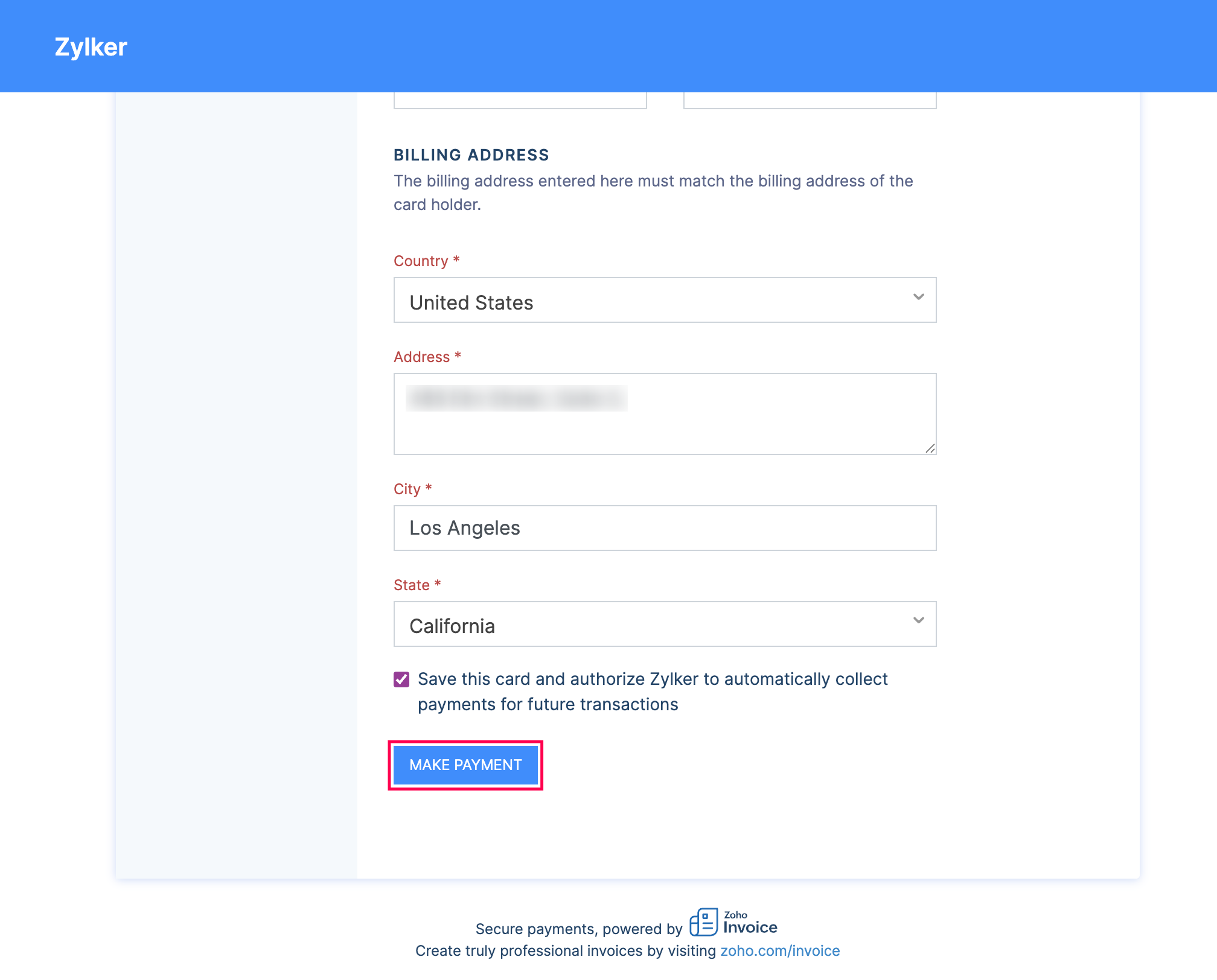Open the Country dropdown showing United States
The height and width of the screenshot is (980, 1217).
coord(664,301)
